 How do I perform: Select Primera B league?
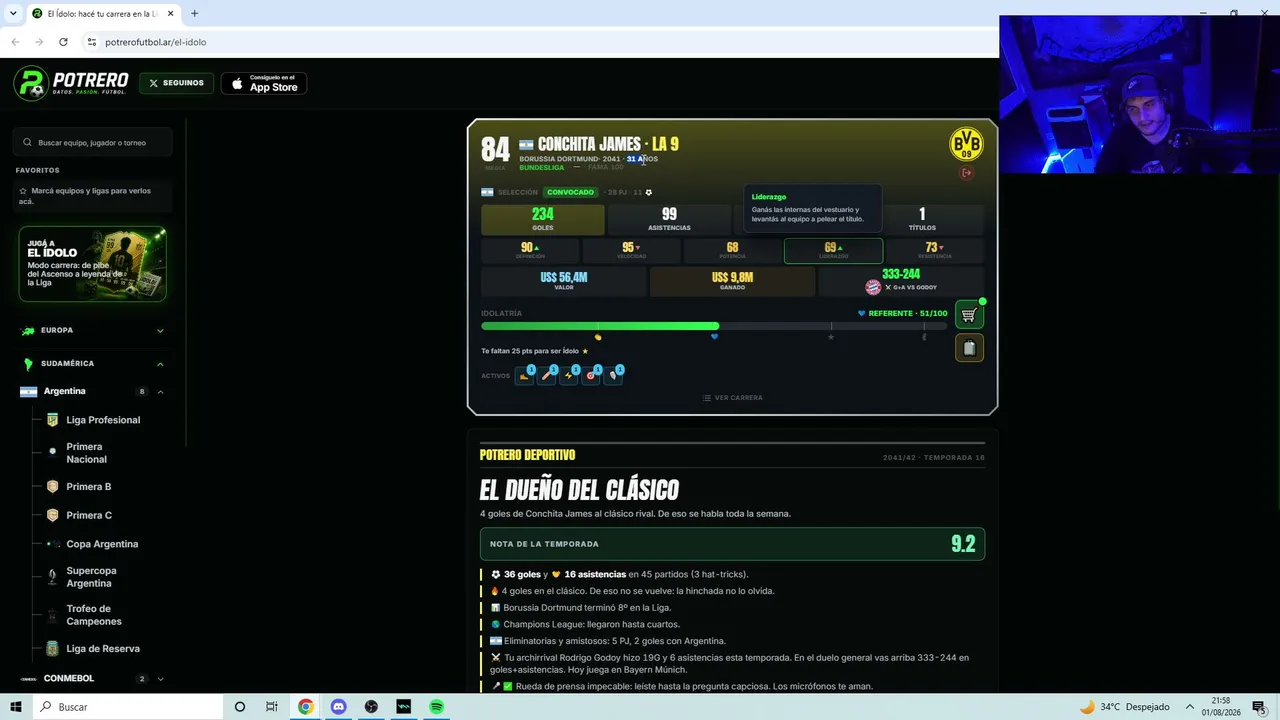[89, 487]
